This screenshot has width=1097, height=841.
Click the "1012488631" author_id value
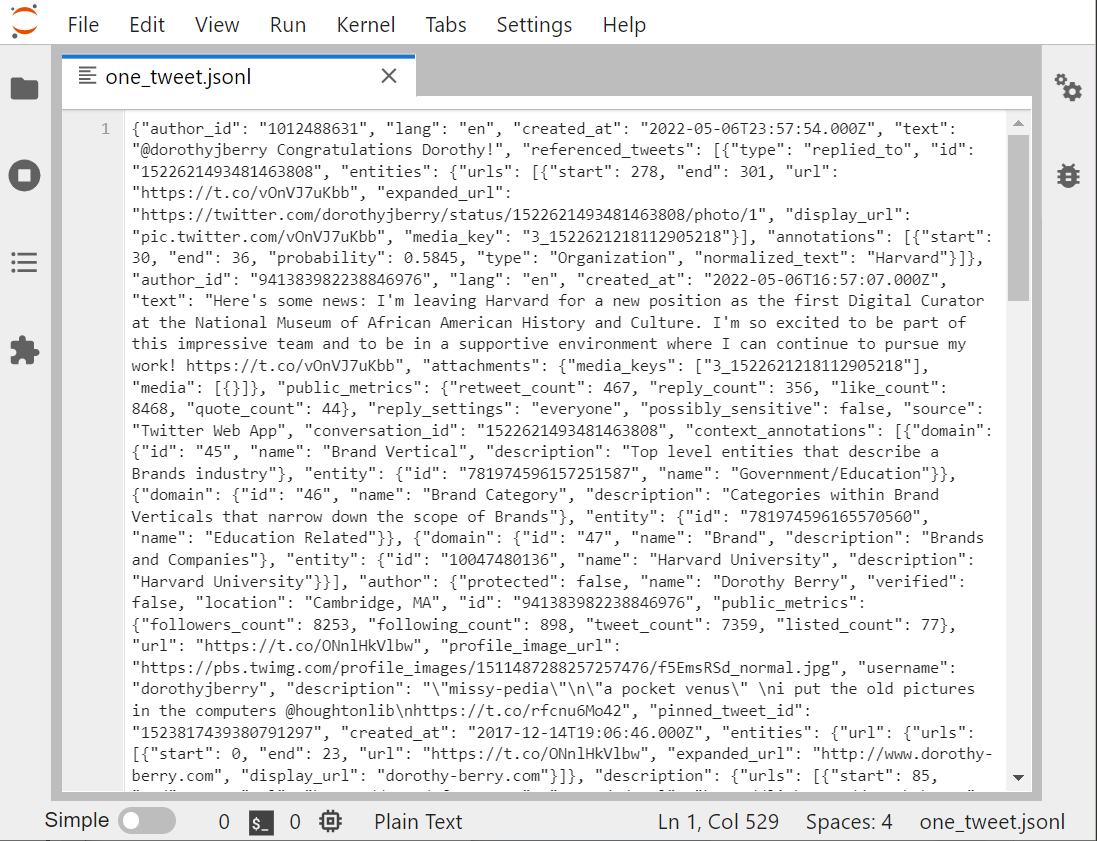[x=313, y=129]
